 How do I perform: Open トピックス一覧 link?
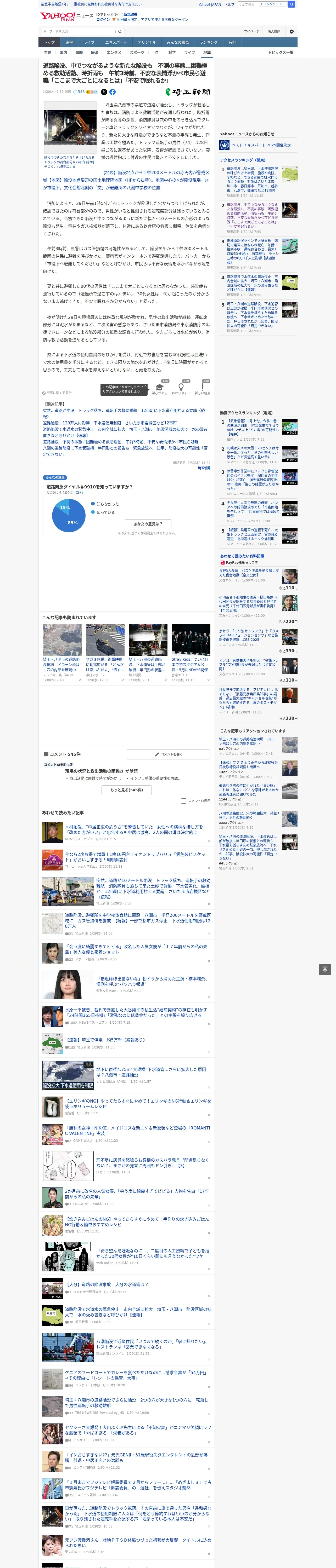click(281, 52)
